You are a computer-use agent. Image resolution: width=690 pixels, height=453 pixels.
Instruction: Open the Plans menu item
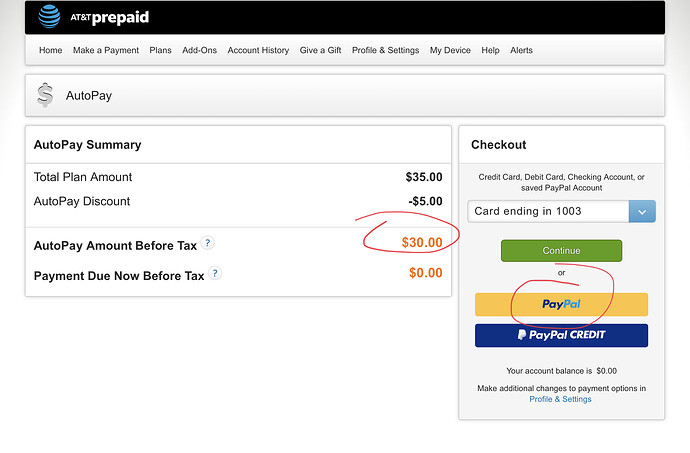tap(160, 50)
